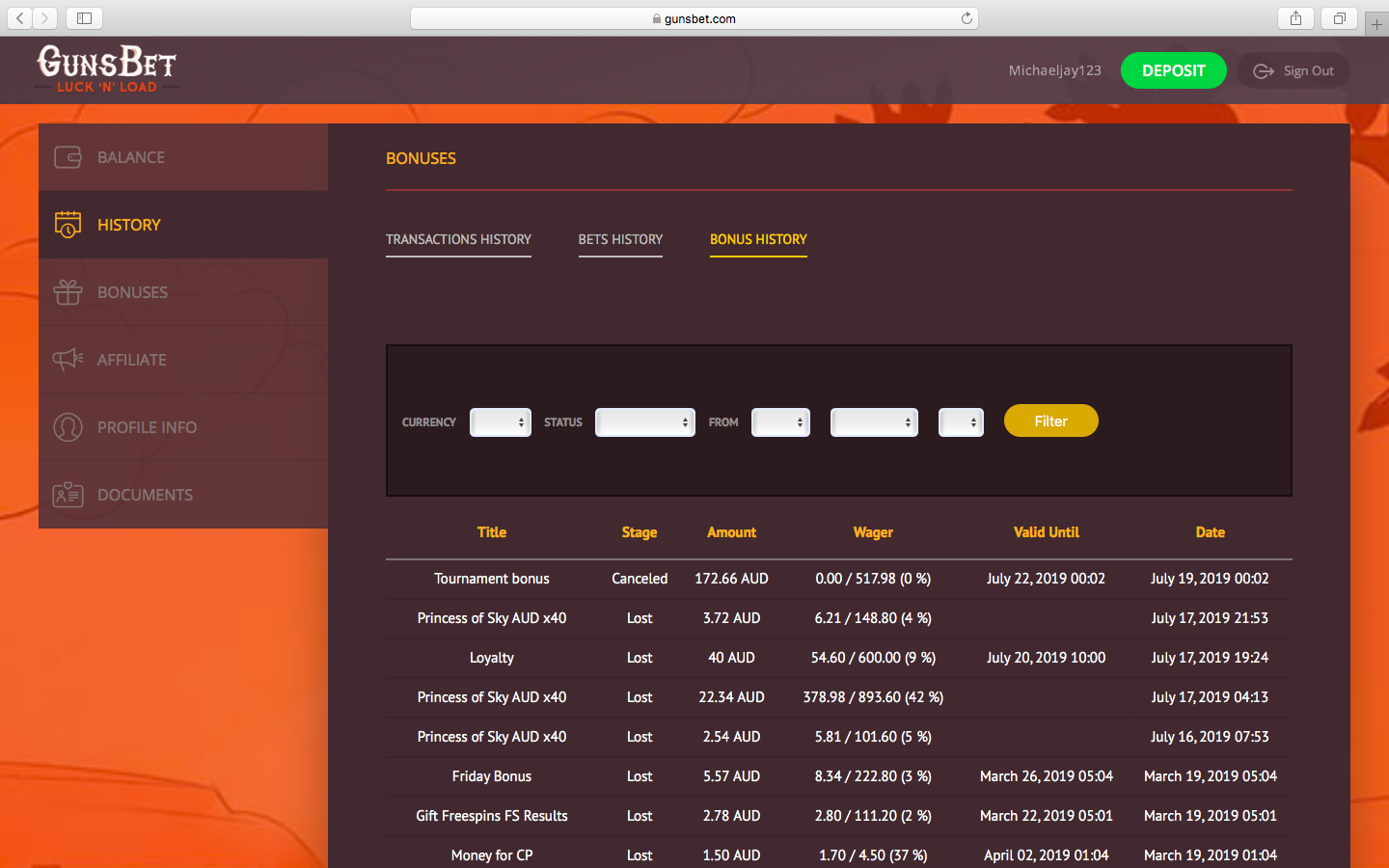Open Affiliate in the sidebar
The width and height of the screenshot is (1389, 868).
pos(183,360)
